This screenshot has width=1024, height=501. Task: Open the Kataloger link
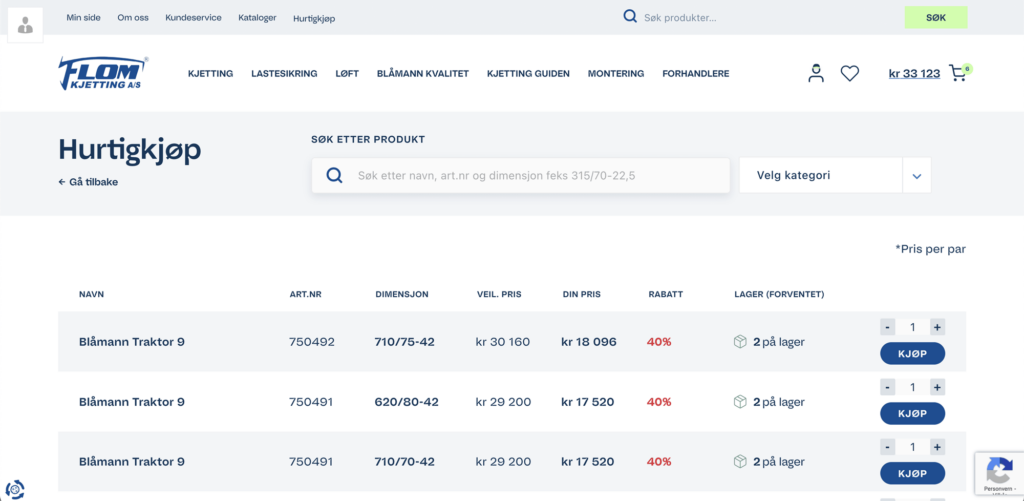click(x=257, y=18)
